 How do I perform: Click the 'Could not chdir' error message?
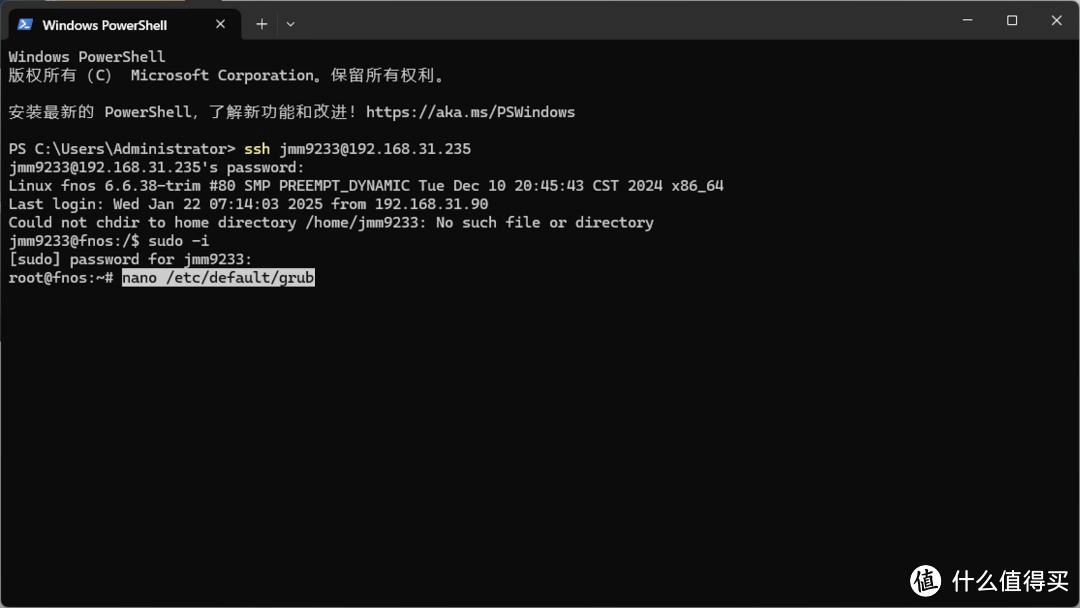pyautogui.click(x=331, y=222)
